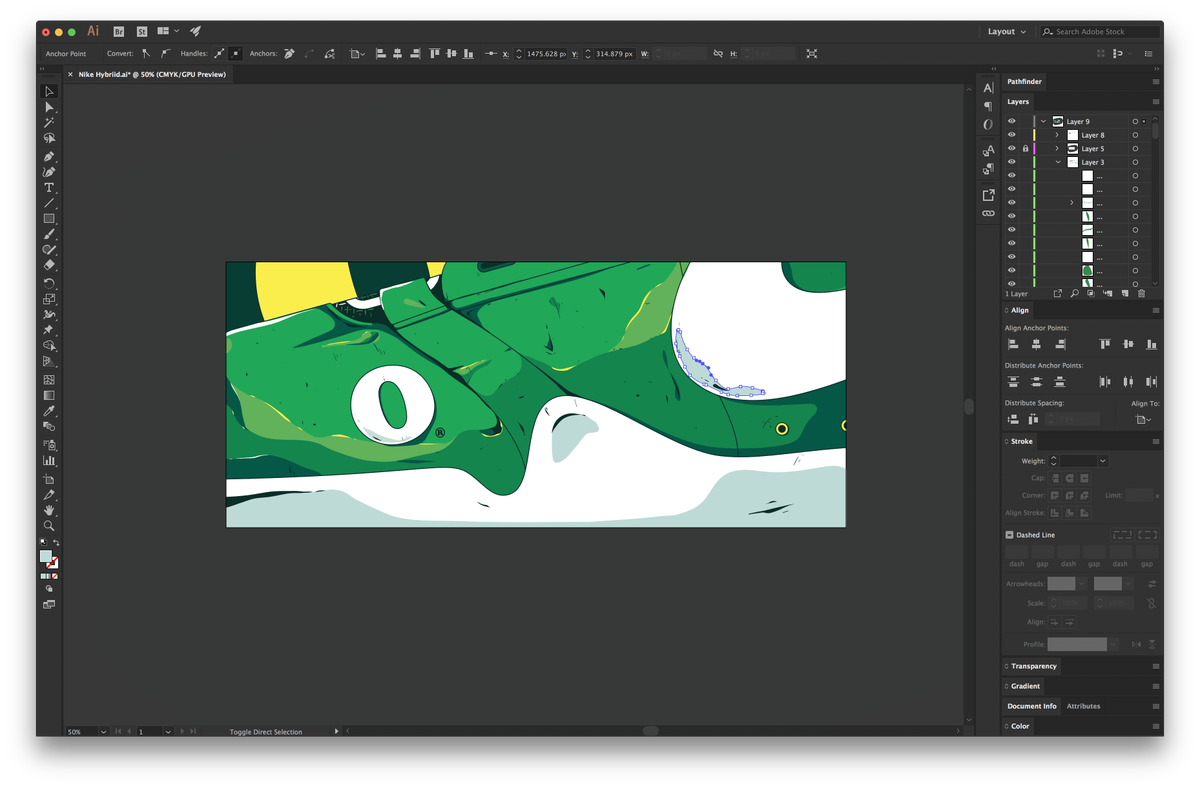The width and height of the screenshot is (1200, 788).
Task: Hide the Layer 9 layer
Action: tap(1011, 121)
